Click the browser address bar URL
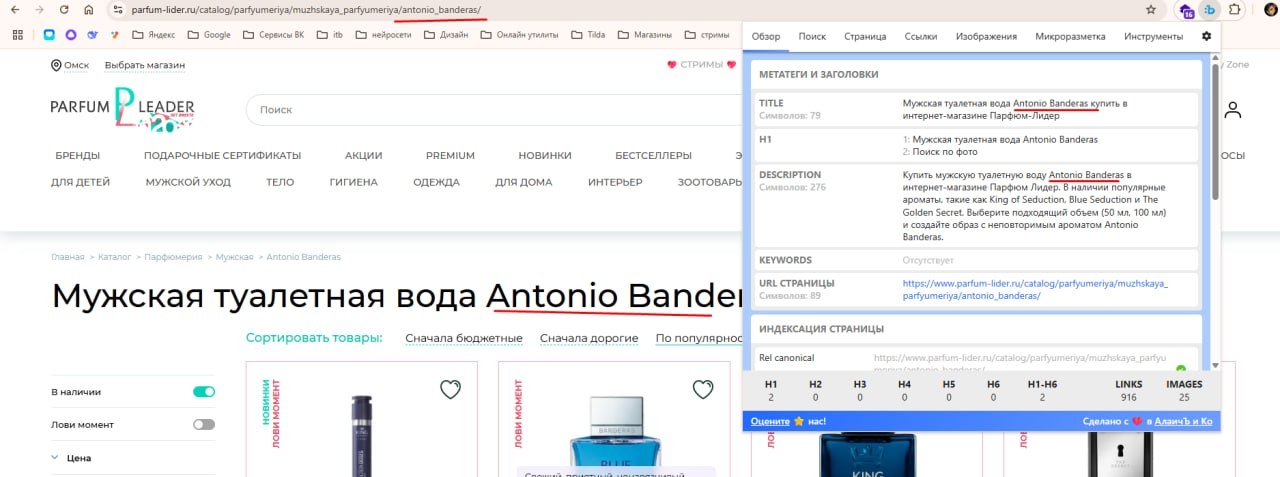 pyautogui.click(x=306, y=10)
